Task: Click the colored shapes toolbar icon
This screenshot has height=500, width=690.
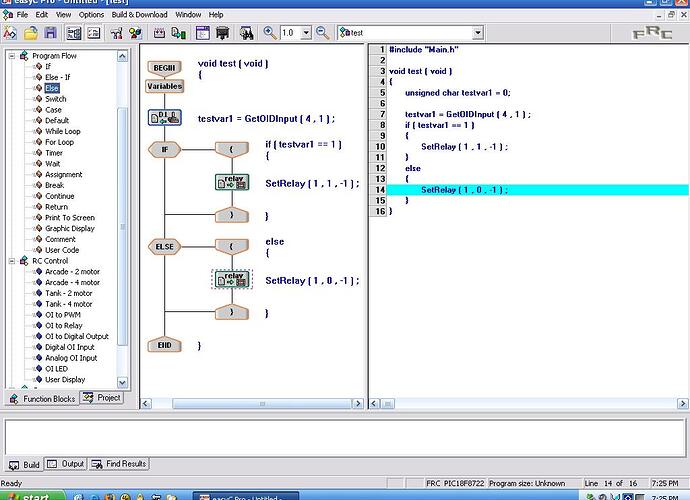Action: point(136,33)
